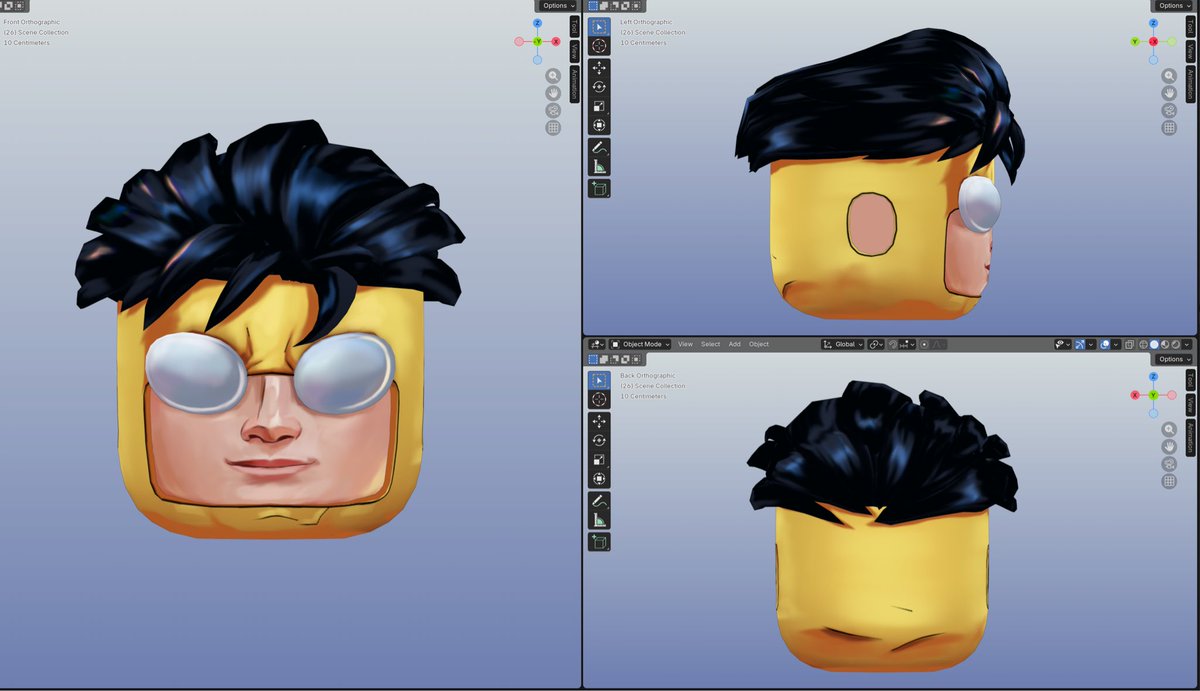Select the Measure tool in Left Orthographic viewport
Image resolution: width=1200 pixels, height=691 pixels.
[599, 167]
